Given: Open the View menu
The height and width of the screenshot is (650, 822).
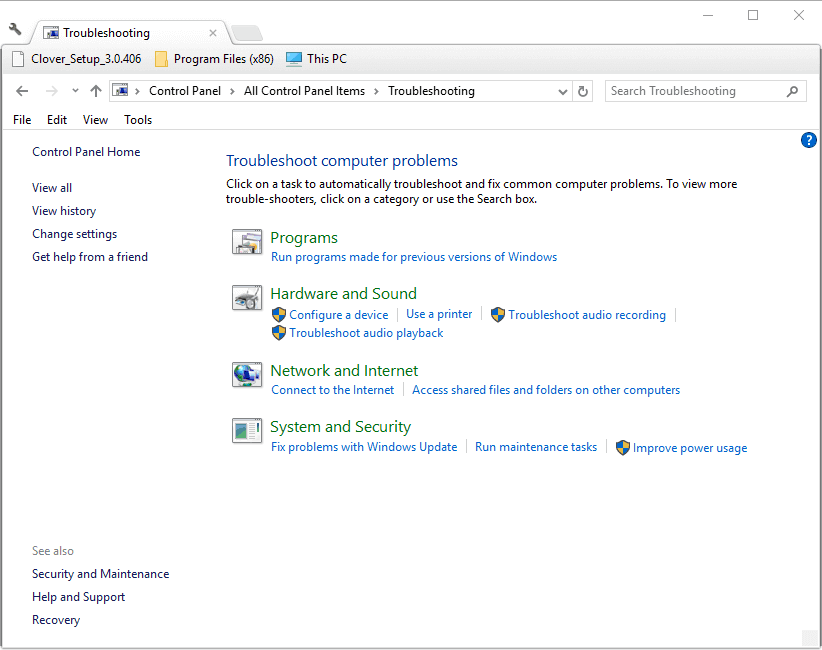Looking at the screenshot, I should tap(95, 120).
